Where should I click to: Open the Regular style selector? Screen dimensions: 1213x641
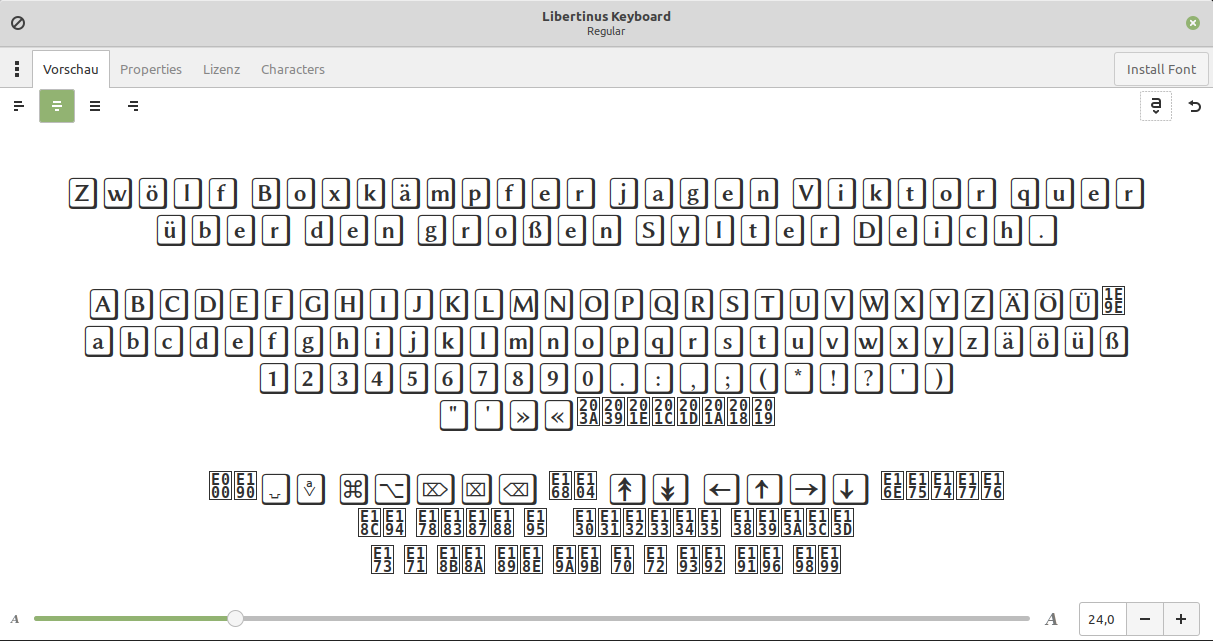[x=606, y=31]
